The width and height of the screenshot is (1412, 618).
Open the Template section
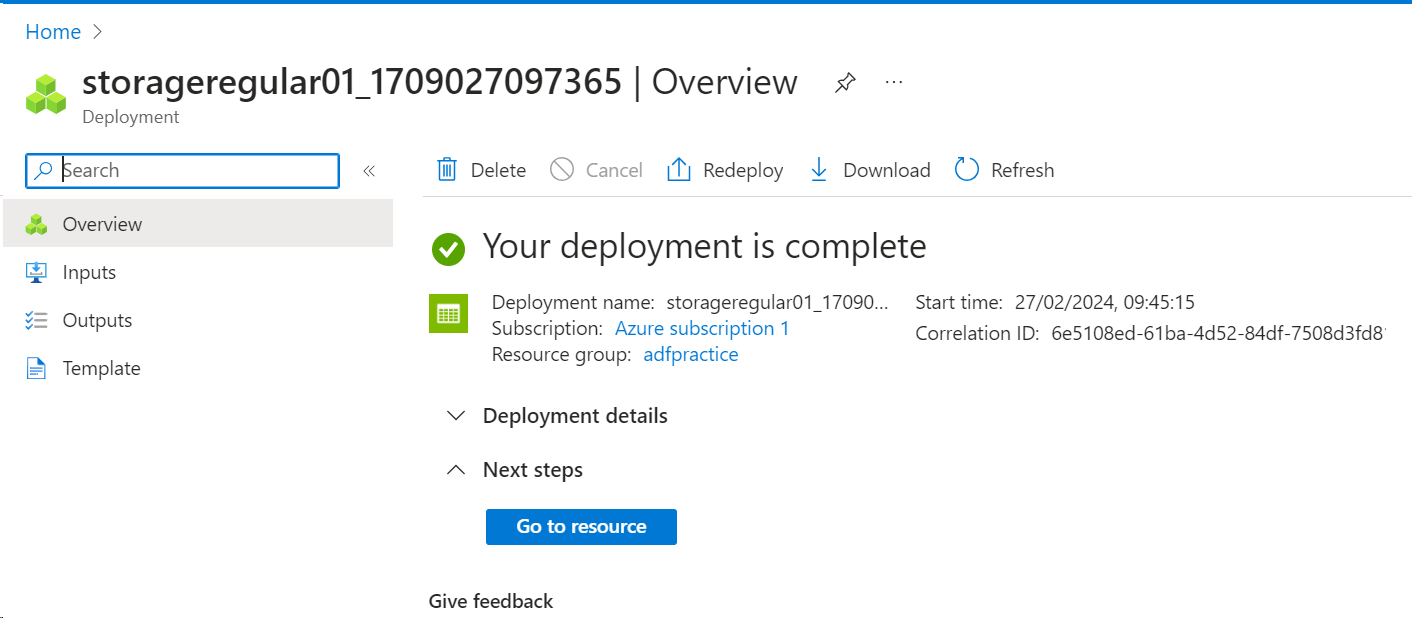101,368
